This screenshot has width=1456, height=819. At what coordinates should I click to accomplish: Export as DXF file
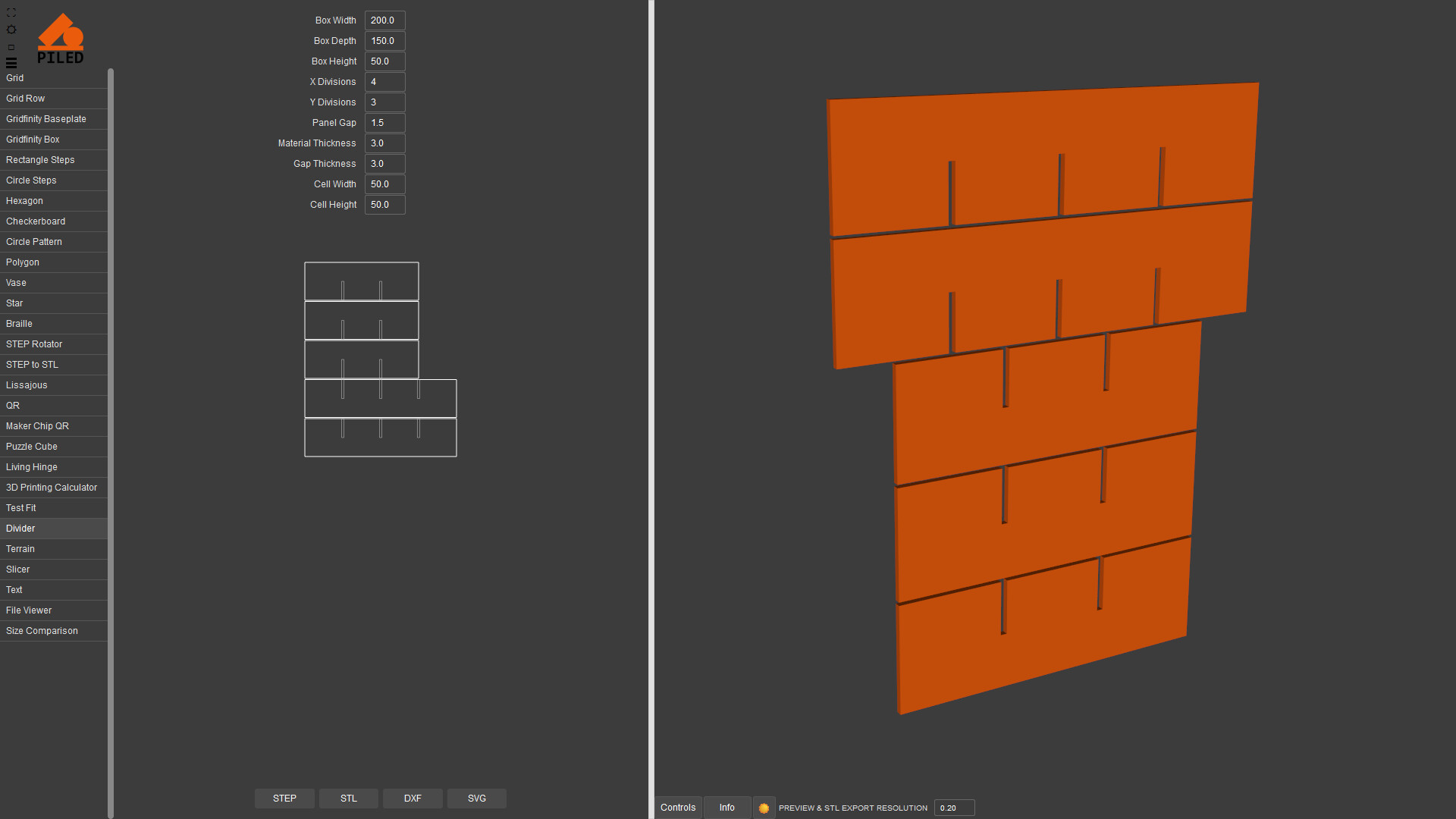(x=413, y=799)
